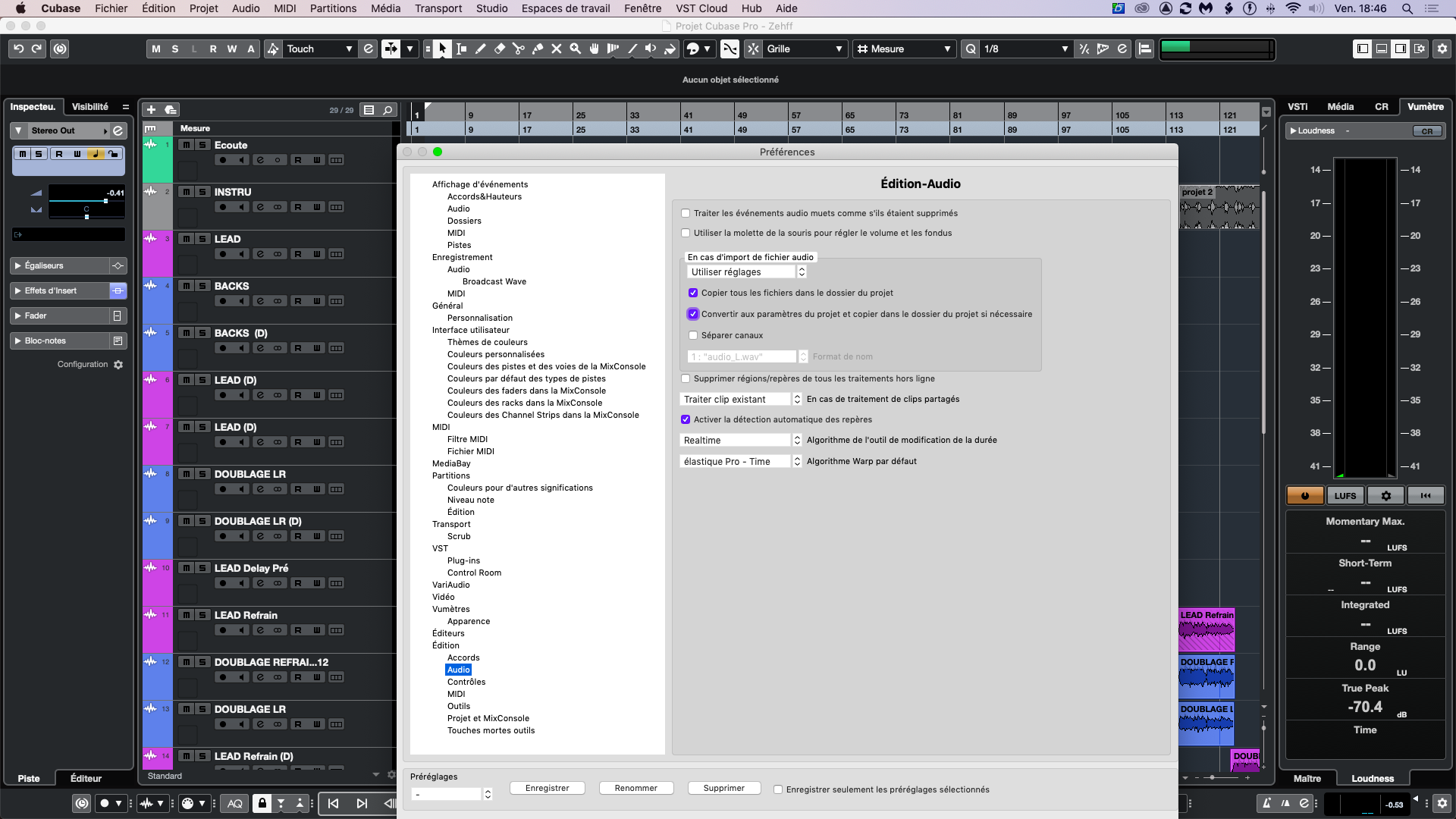Switch to the Maître tab
Viewport: 1456px width, 819px height.
tap(1307, 778)
